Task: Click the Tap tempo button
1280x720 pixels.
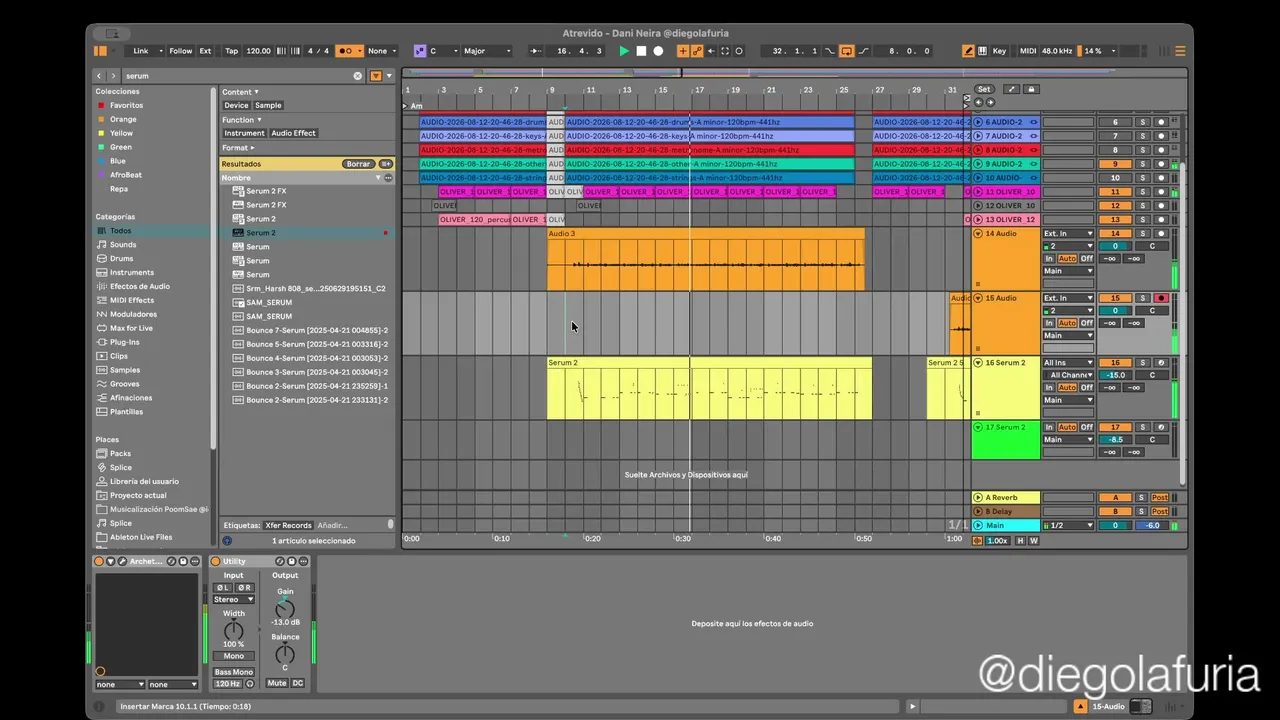Action: 231,51
